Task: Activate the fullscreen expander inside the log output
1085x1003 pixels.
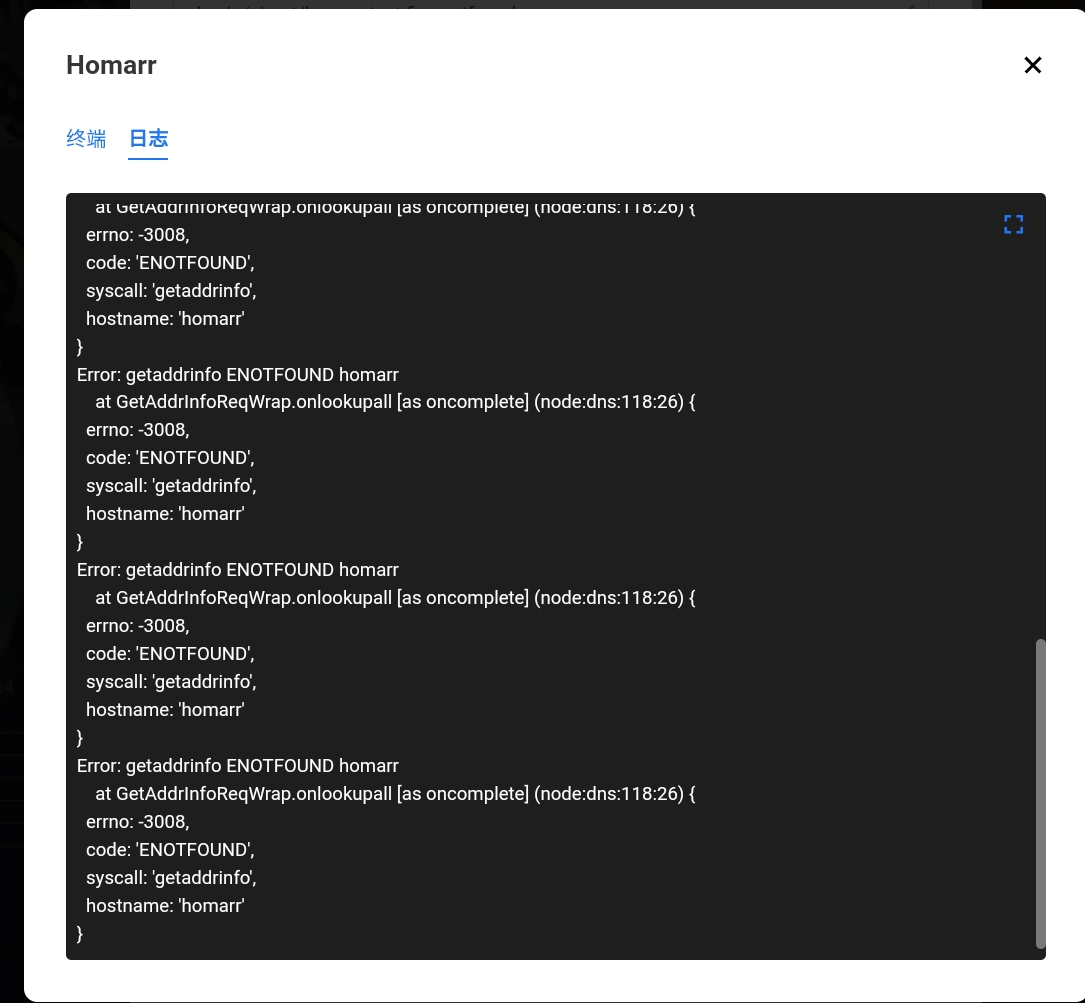Action: 1013,224
